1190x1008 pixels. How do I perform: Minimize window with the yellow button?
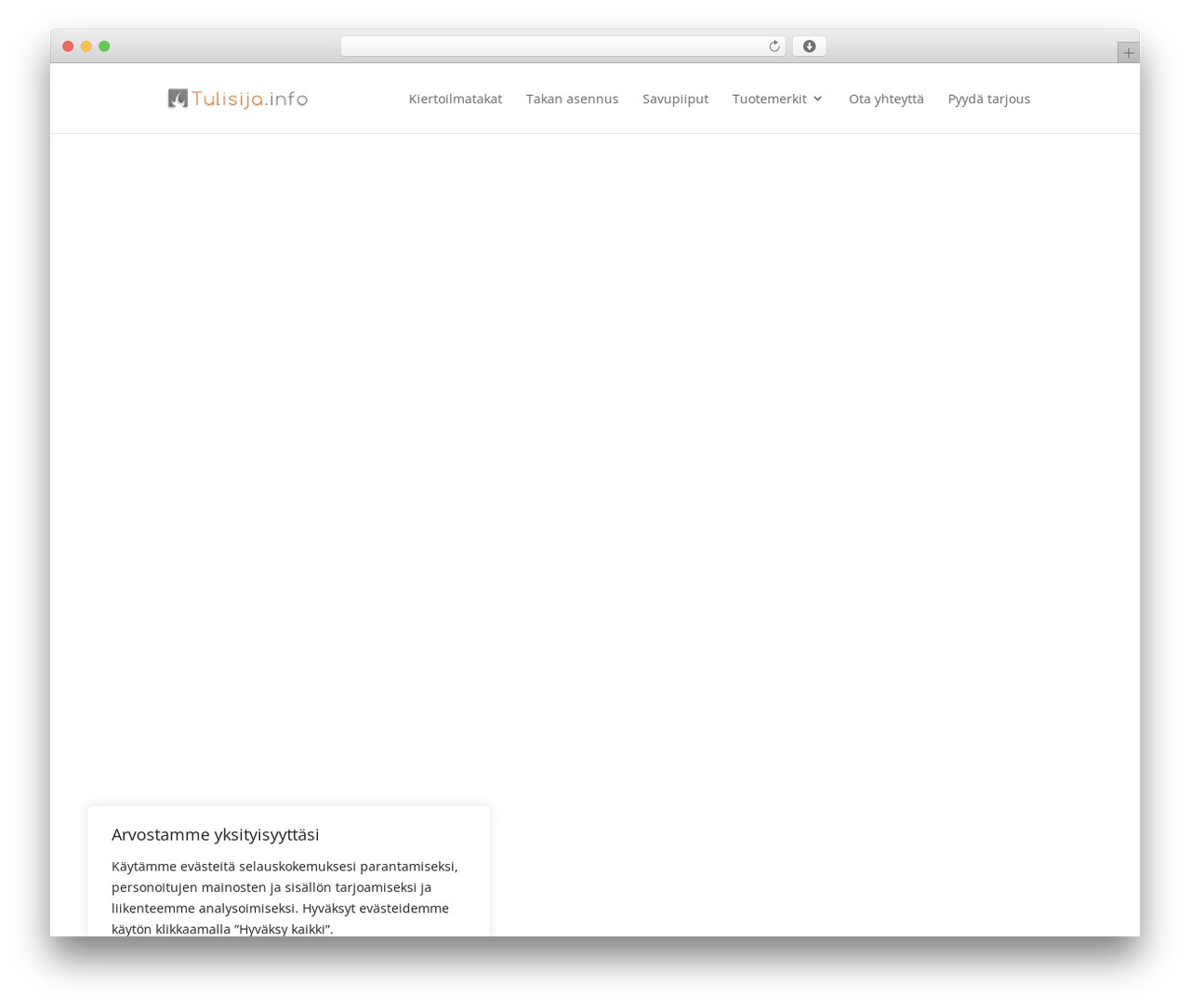coord(86,46)
